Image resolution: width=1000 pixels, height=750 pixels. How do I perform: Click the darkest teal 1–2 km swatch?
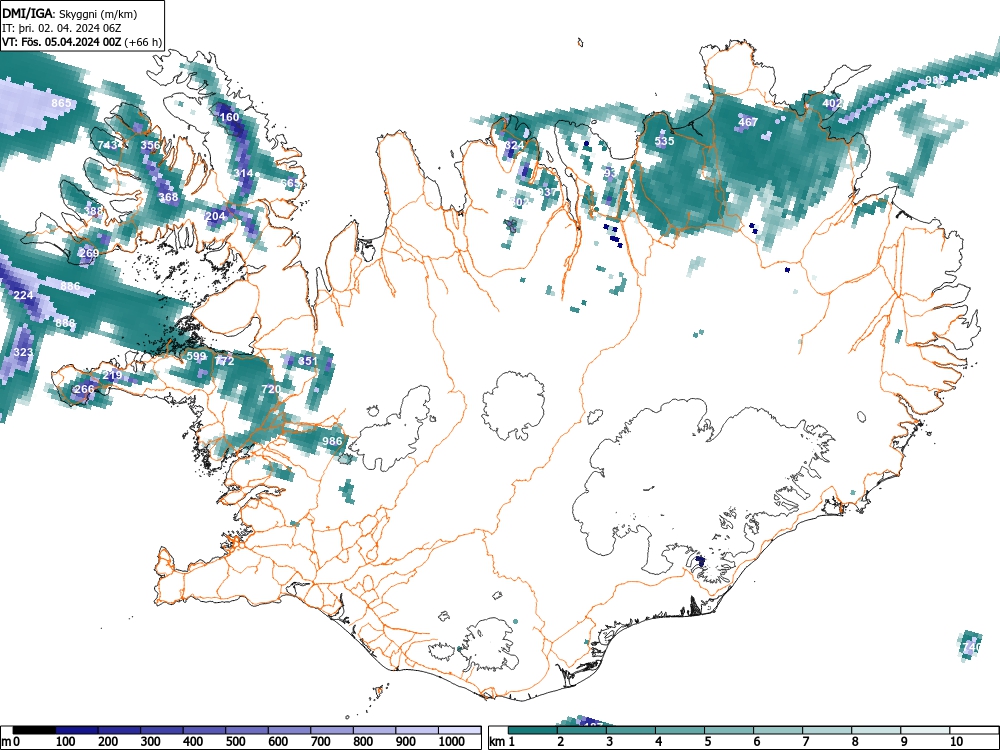pyautogui.click(x=533, y=730)
